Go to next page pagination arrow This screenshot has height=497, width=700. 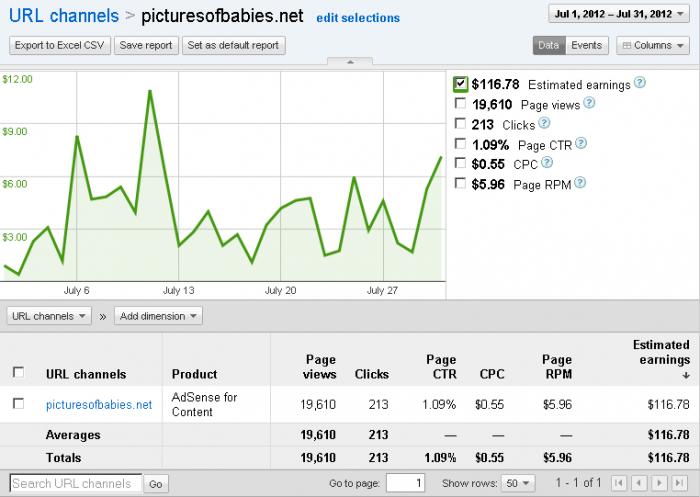pyautogui.click(x=659, y=483)
